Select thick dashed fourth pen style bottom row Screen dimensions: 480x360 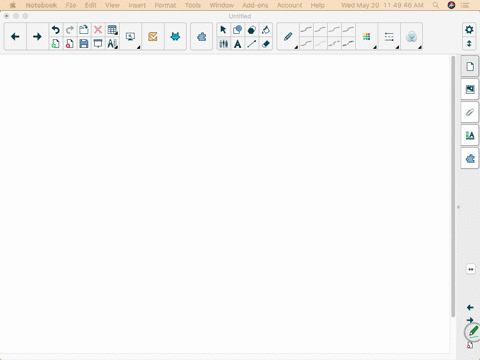pyautogui.click(x=348, y=44)
